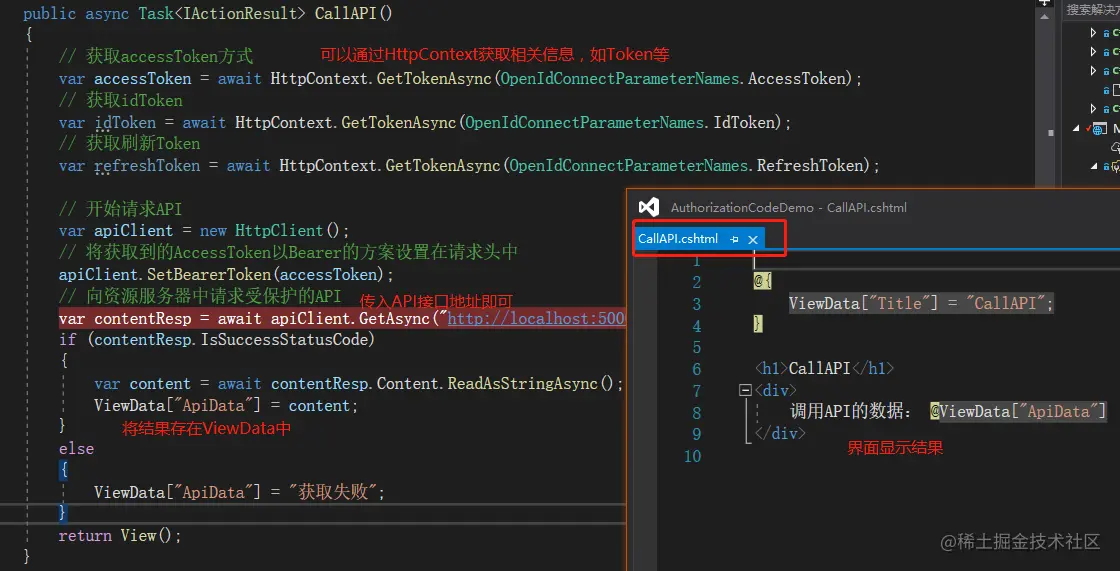Close the CallAPI.cshtml tab
1120x571 pixels.
pyautogui.click(x=752, y=240)
